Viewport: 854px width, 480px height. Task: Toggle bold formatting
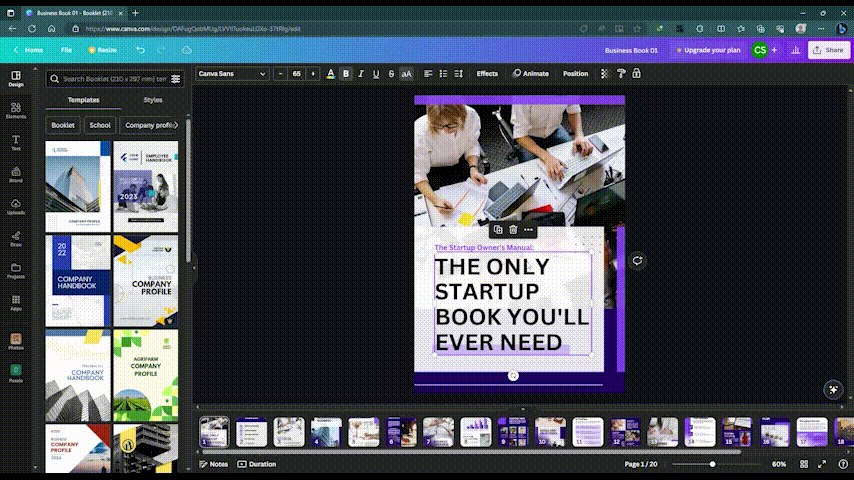[346, 74]
